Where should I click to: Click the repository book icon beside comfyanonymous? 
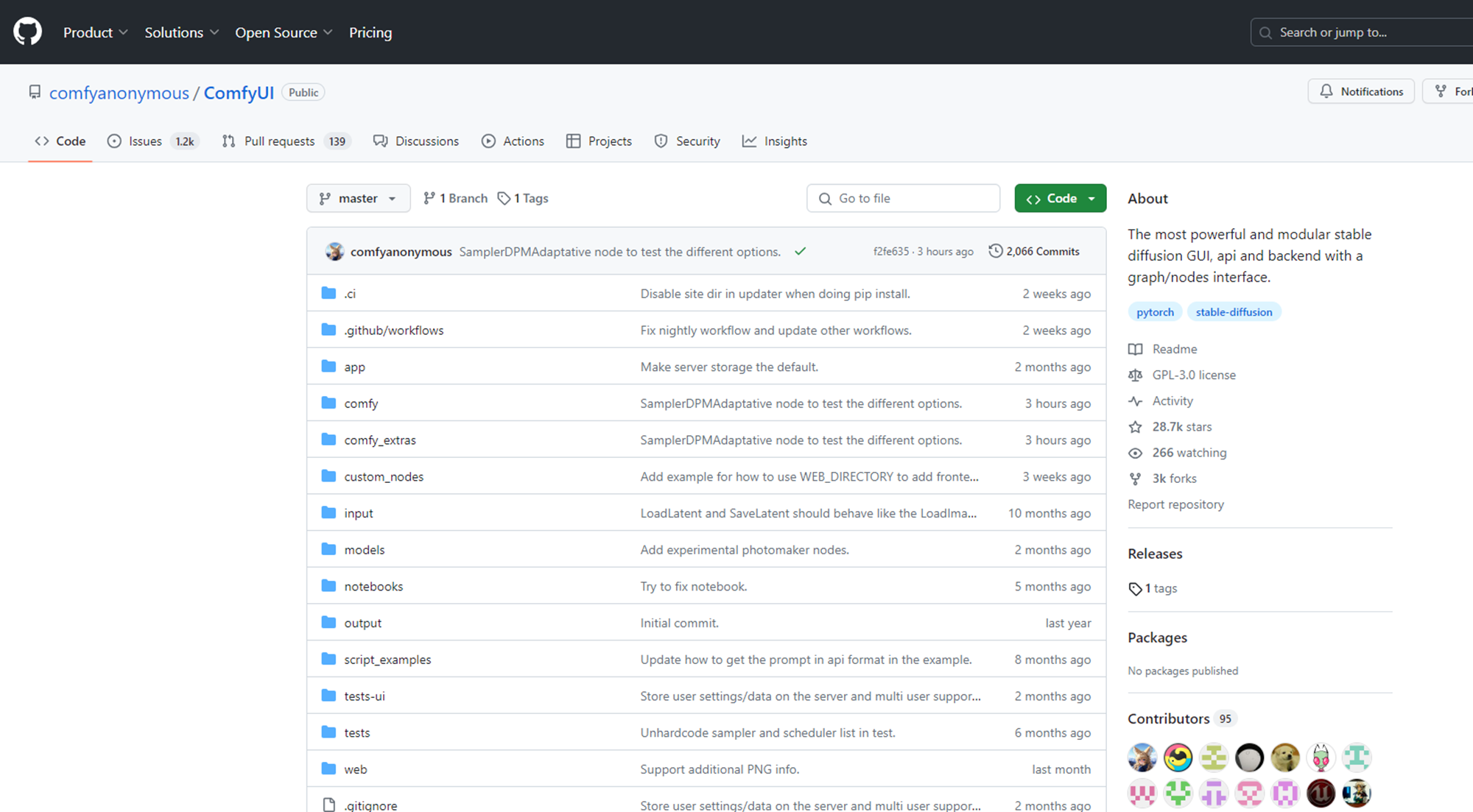[35, 92]
